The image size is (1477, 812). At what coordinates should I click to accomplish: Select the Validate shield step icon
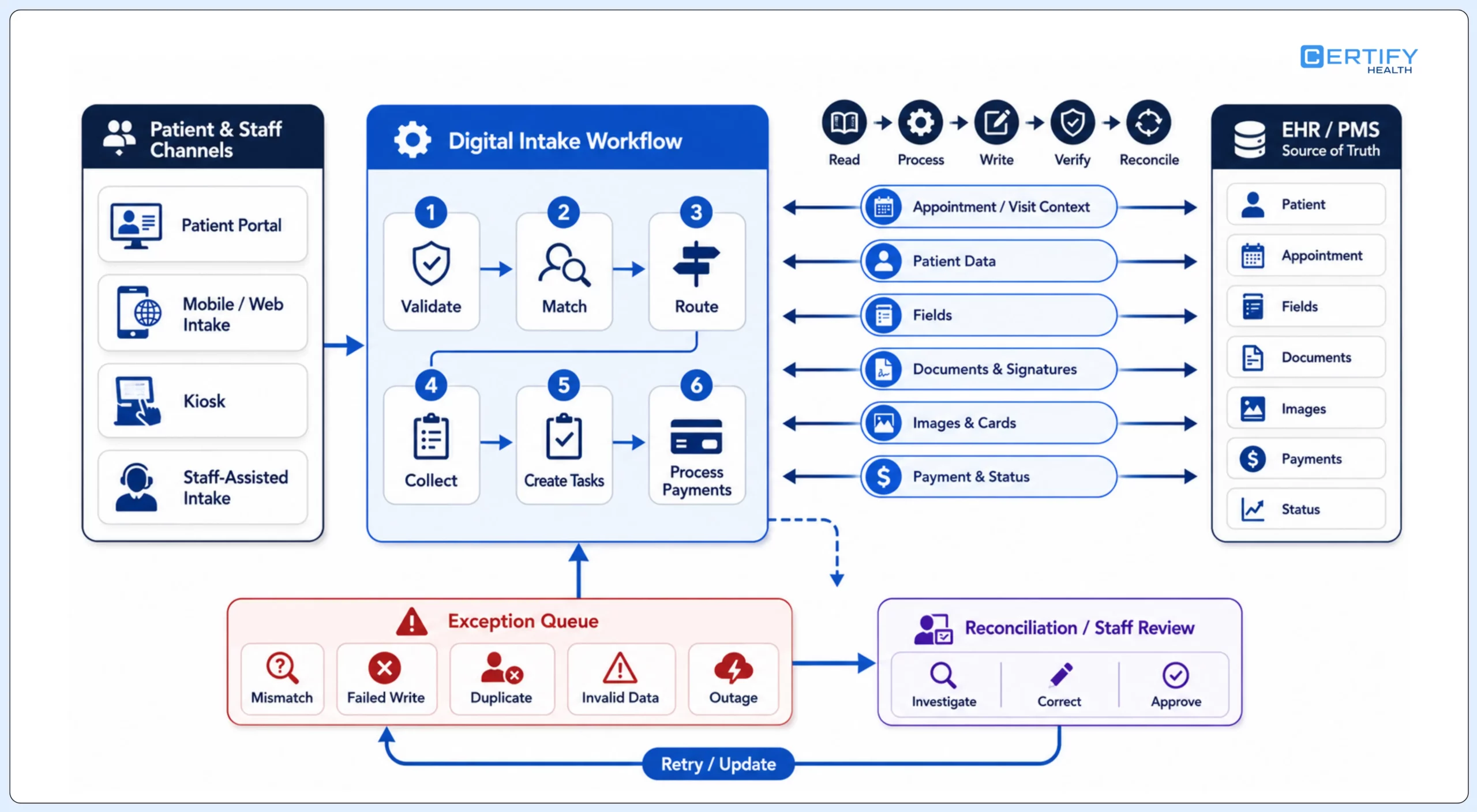[431, 263]
